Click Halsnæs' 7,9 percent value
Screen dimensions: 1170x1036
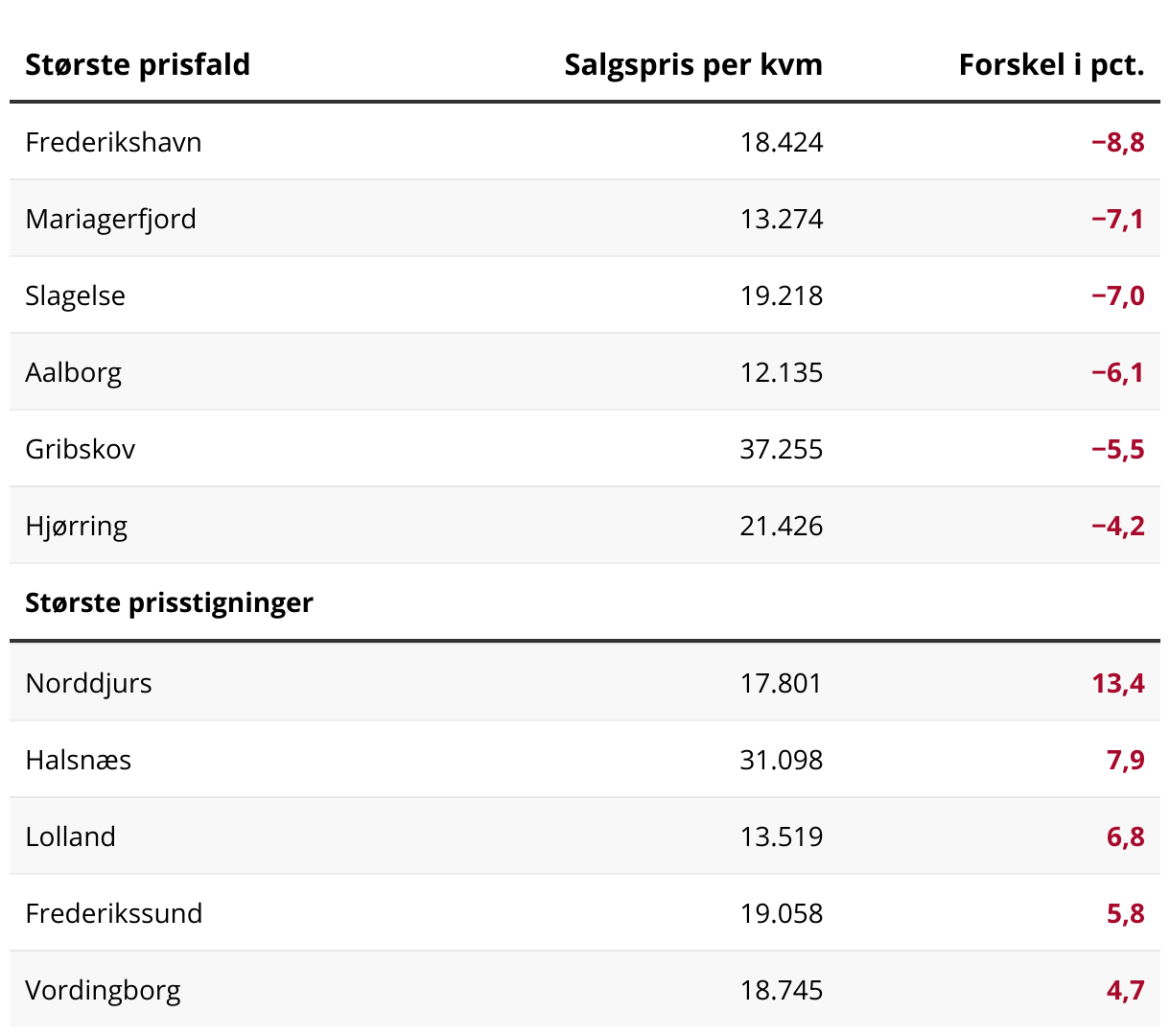(1125, 760)
